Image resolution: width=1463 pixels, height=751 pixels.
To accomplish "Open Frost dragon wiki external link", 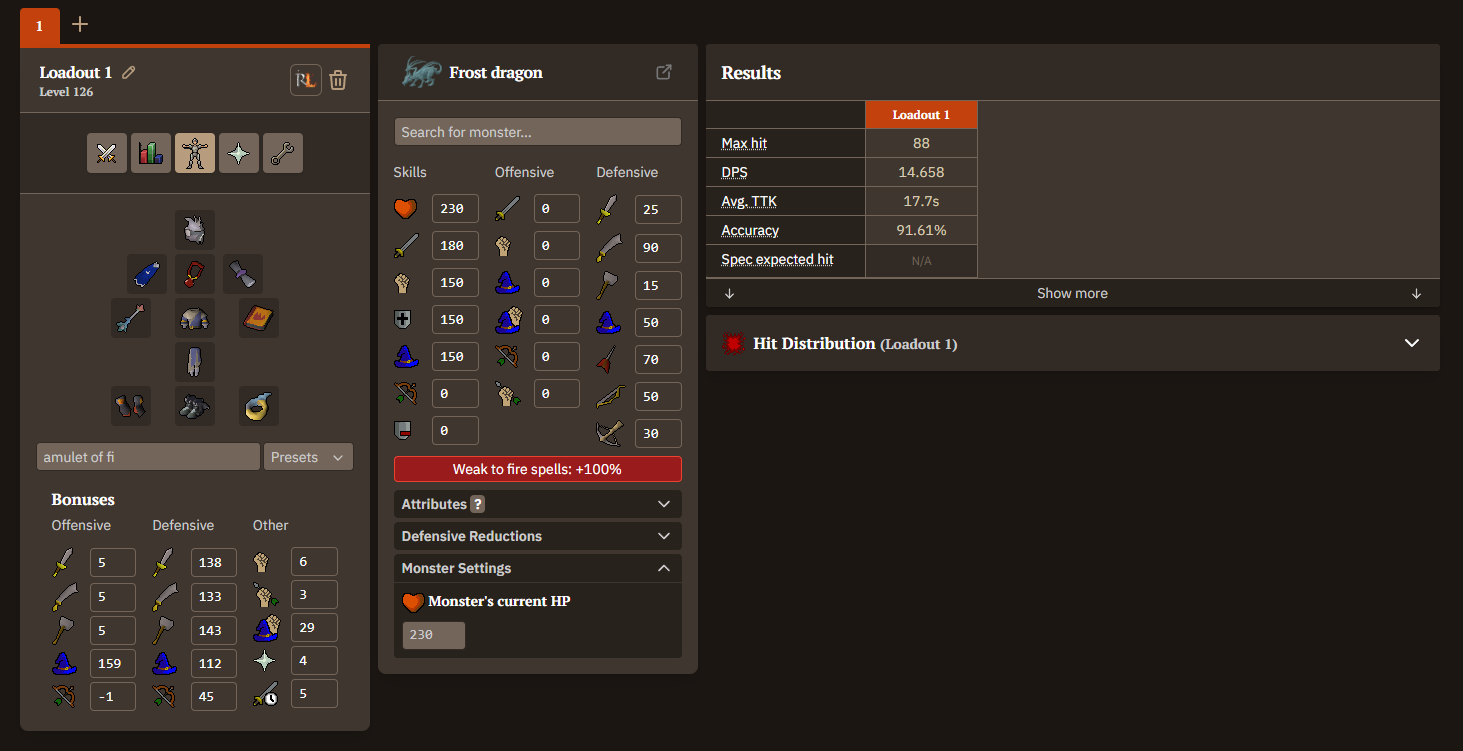I will [x=664, y=72].
